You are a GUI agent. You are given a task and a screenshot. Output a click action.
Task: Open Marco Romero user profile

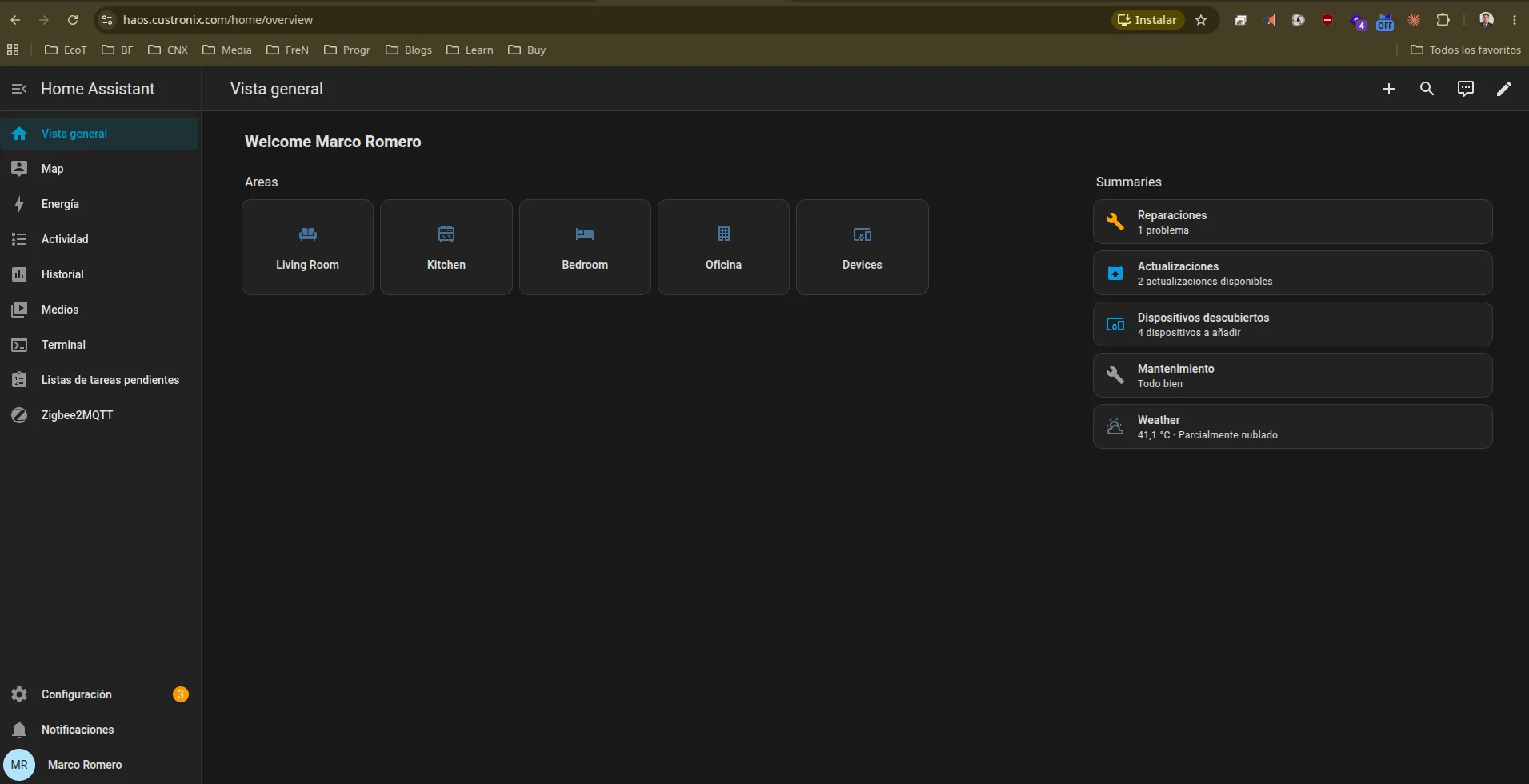tap(100, 765)
